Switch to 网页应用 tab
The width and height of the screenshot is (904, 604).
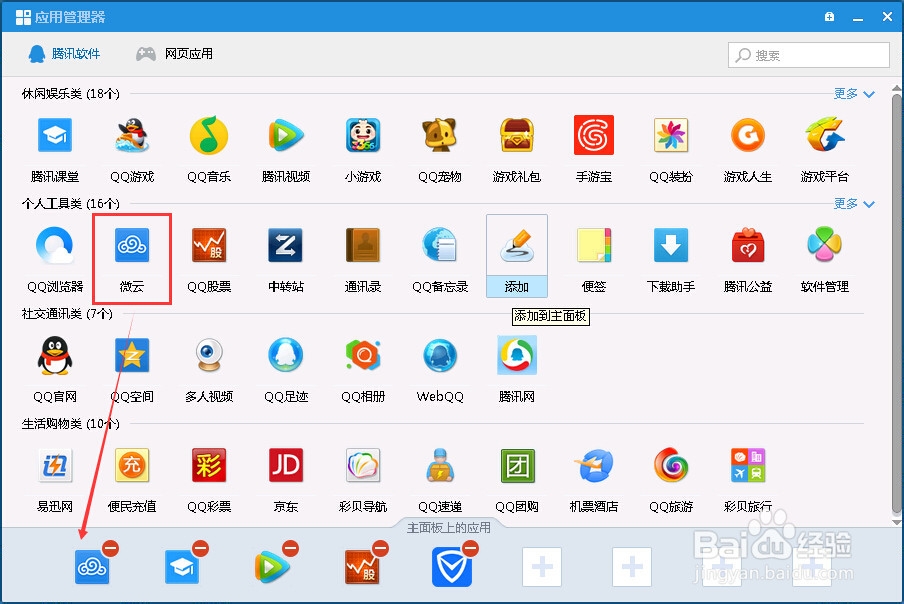(174, 54)
